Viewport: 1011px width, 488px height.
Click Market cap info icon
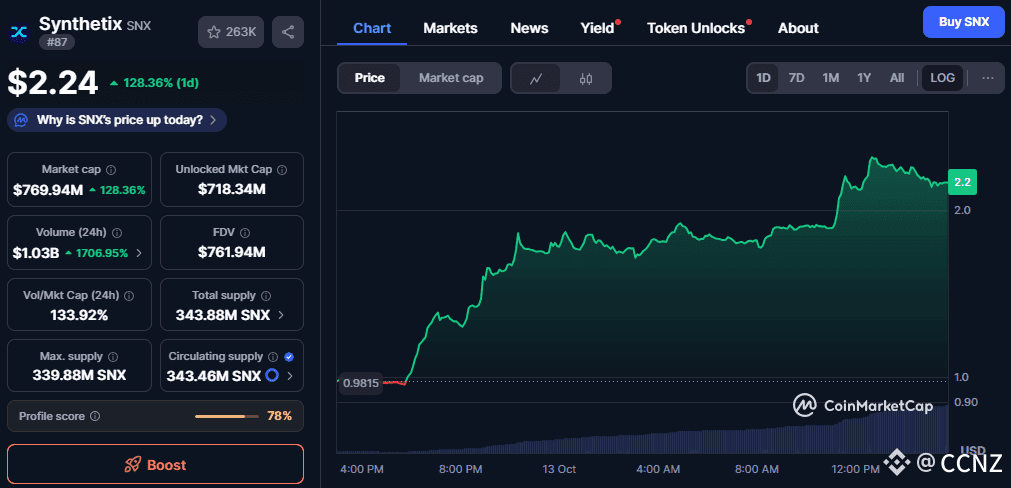point(111,170)
